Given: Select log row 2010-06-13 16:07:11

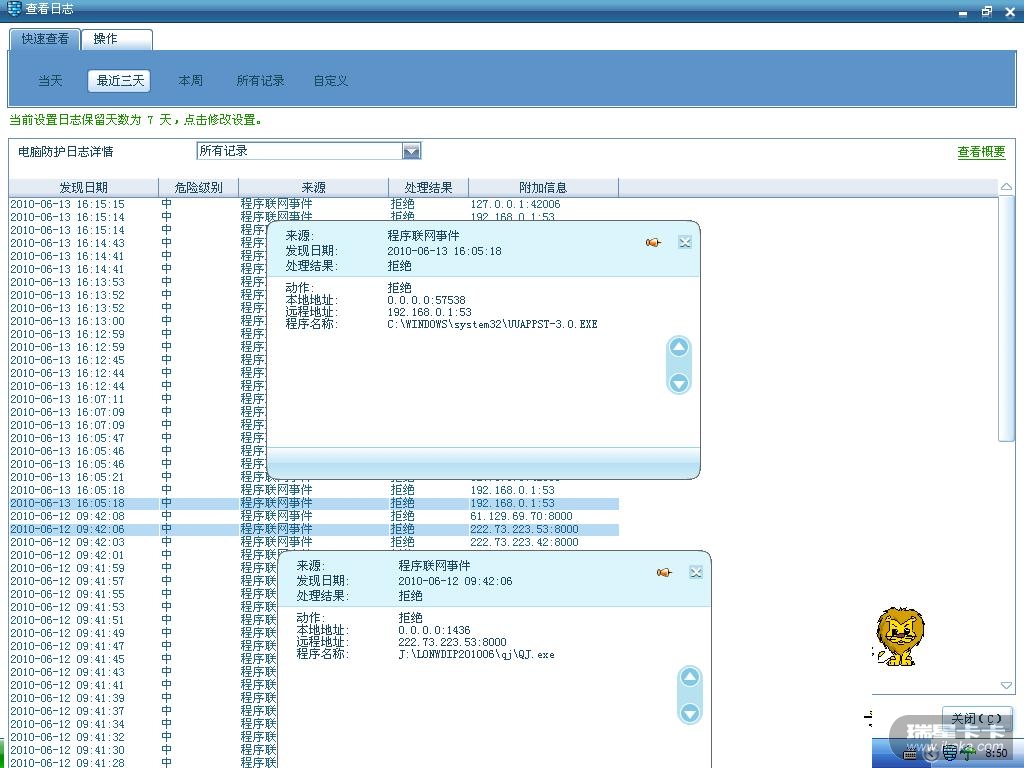Looking at the screenshot, I should click(x=138, y=399).
